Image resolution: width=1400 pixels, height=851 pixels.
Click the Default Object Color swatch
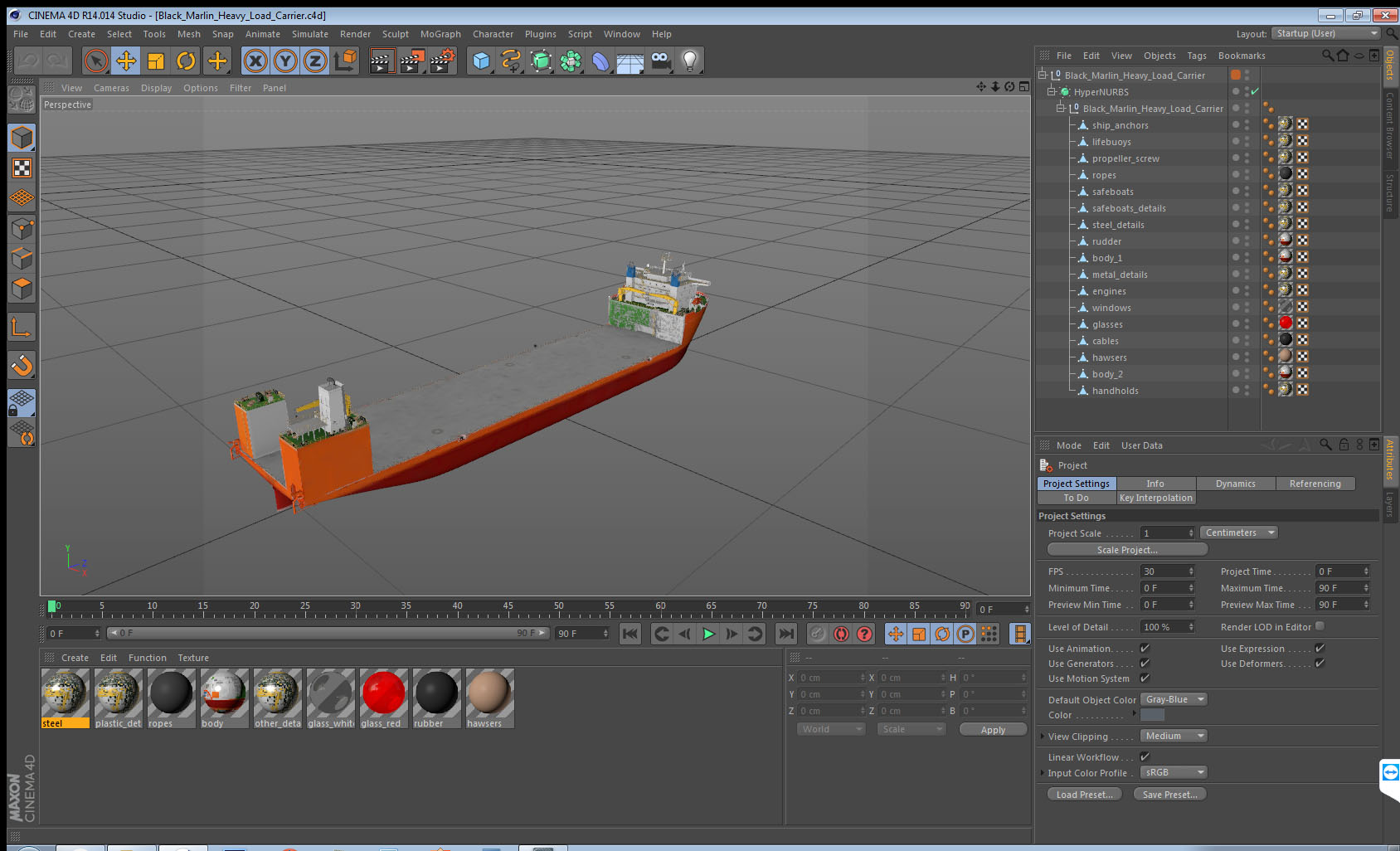1153,715
